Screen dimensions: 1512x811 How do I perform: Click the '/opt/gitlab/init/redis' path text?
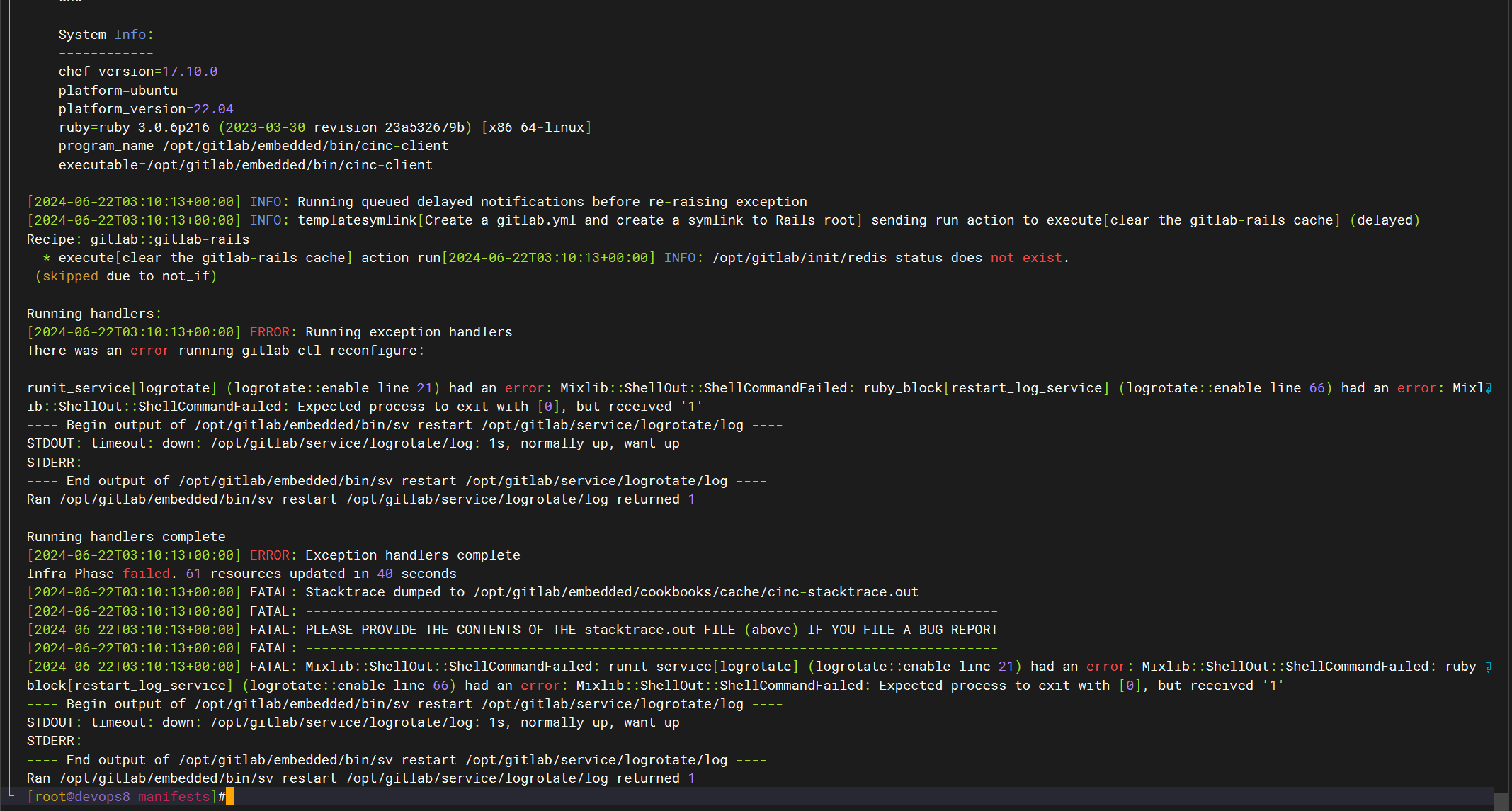(800, 258)
